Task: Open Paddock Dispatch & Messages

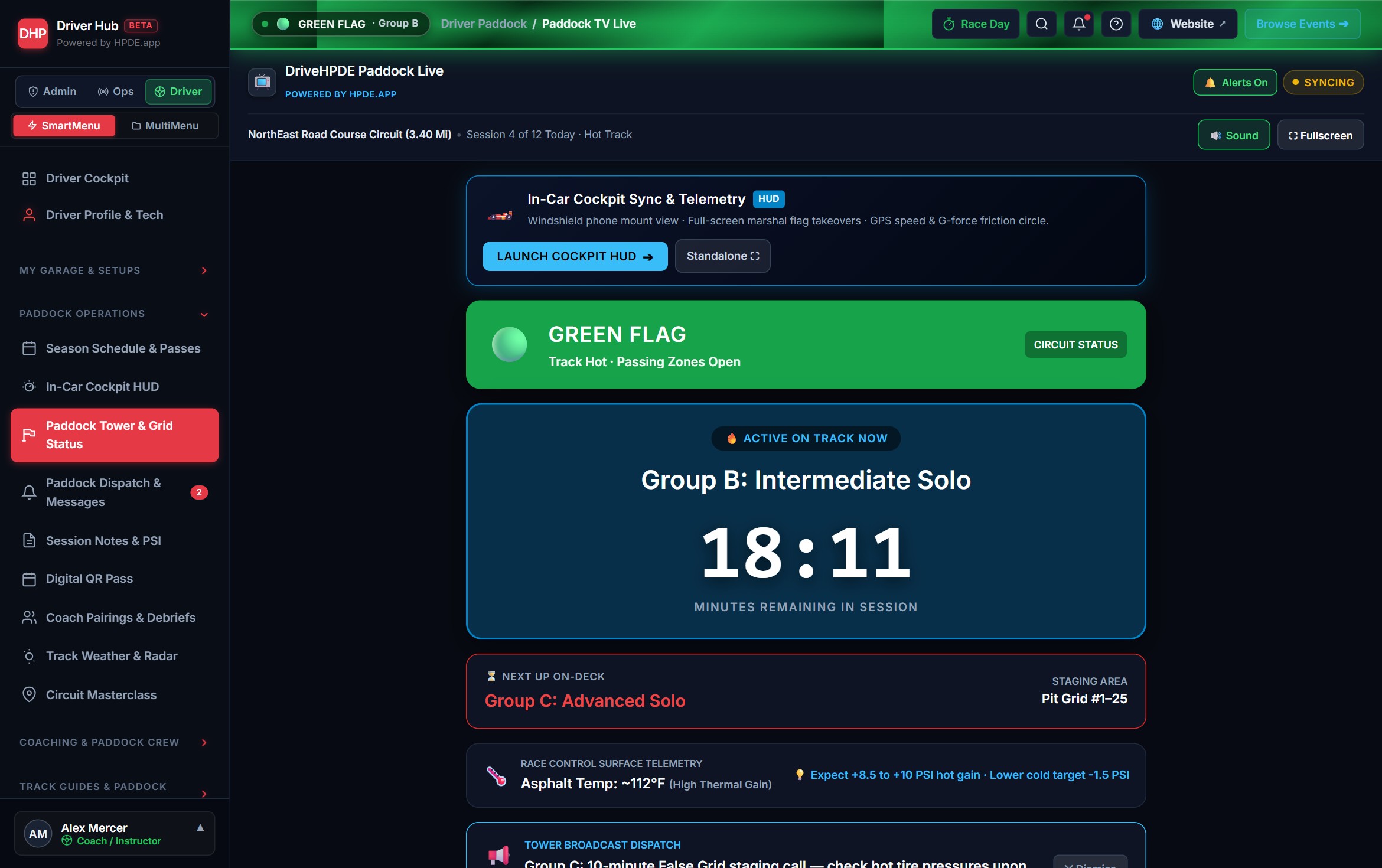Action: click(x=115, y=492)
